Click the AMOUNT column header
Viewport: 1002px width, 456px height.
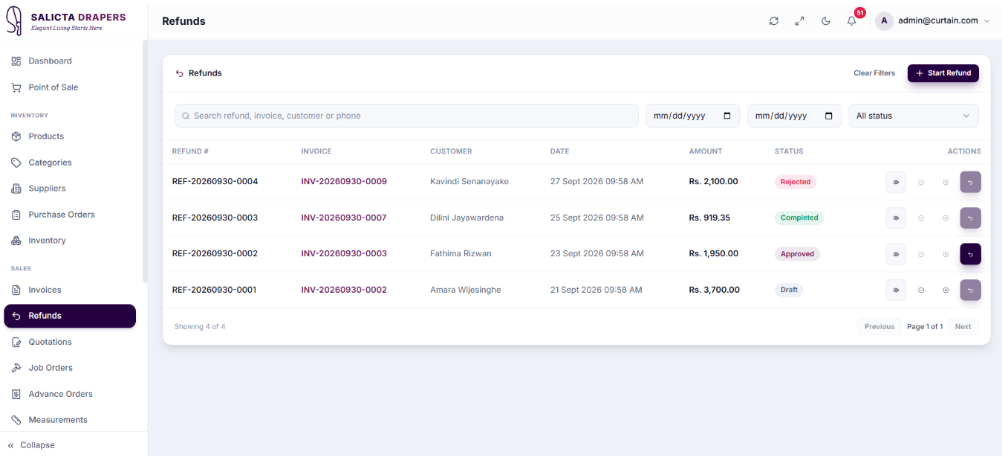click(705, 151)
